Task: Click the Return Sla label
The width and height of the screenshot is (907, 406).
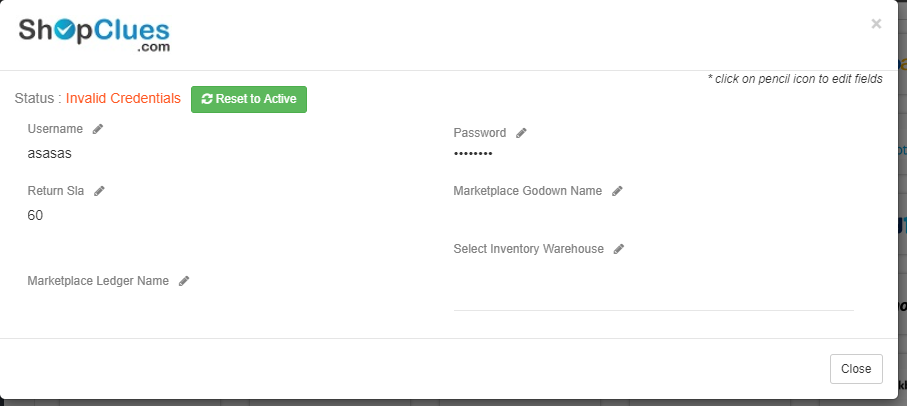Action: pos(56,191)
